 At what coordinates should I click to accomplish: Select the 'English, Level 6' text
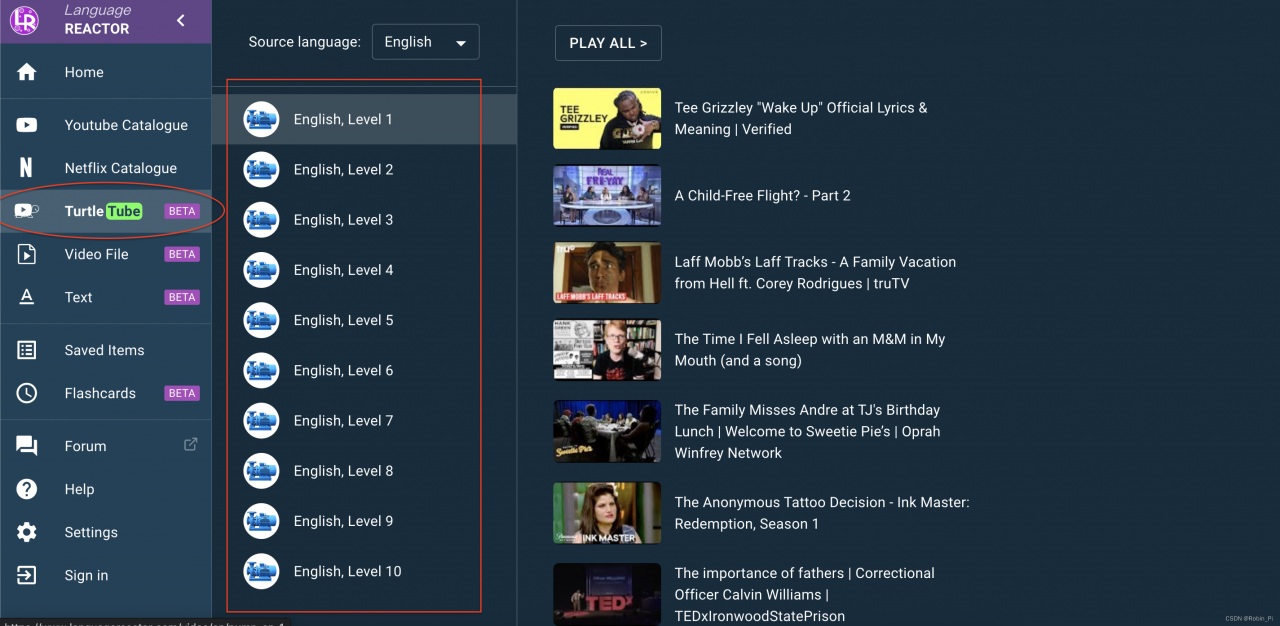[x=343, y=370]
